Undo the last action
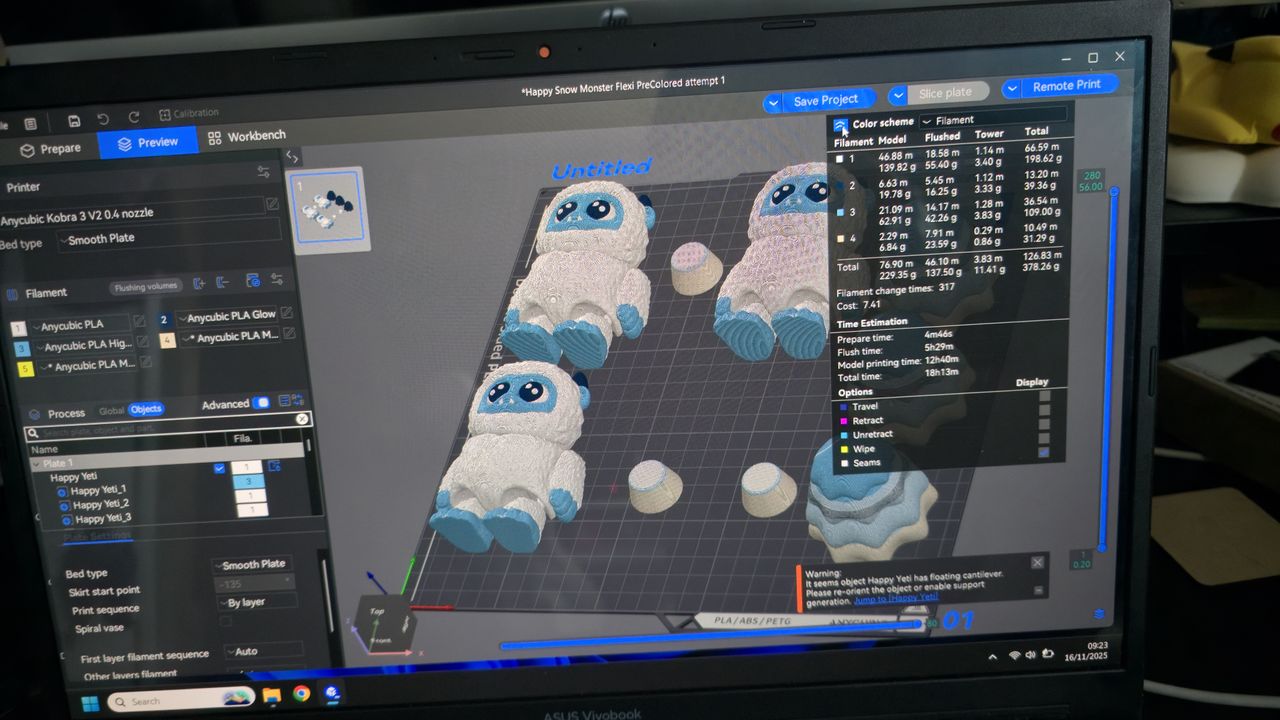1280x720 pixels. click(x=103, y=119)
